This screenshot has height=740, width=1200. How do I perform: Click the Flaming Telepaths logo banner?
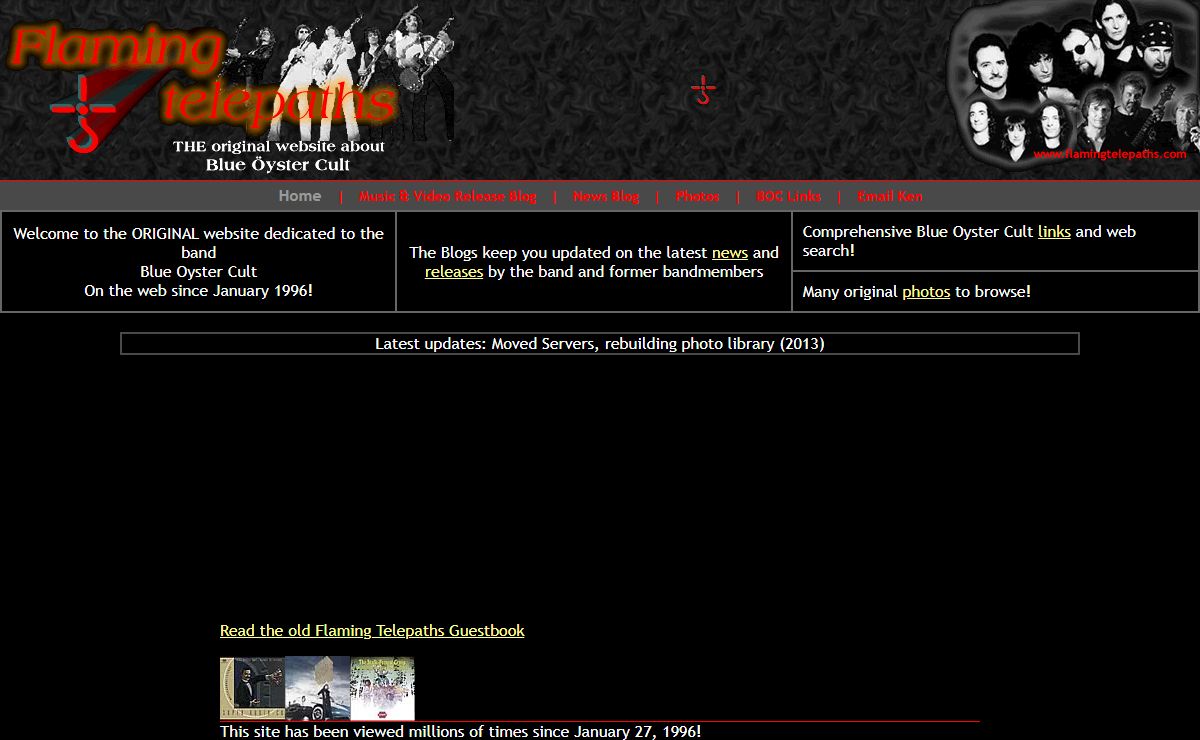pos(228,90)
